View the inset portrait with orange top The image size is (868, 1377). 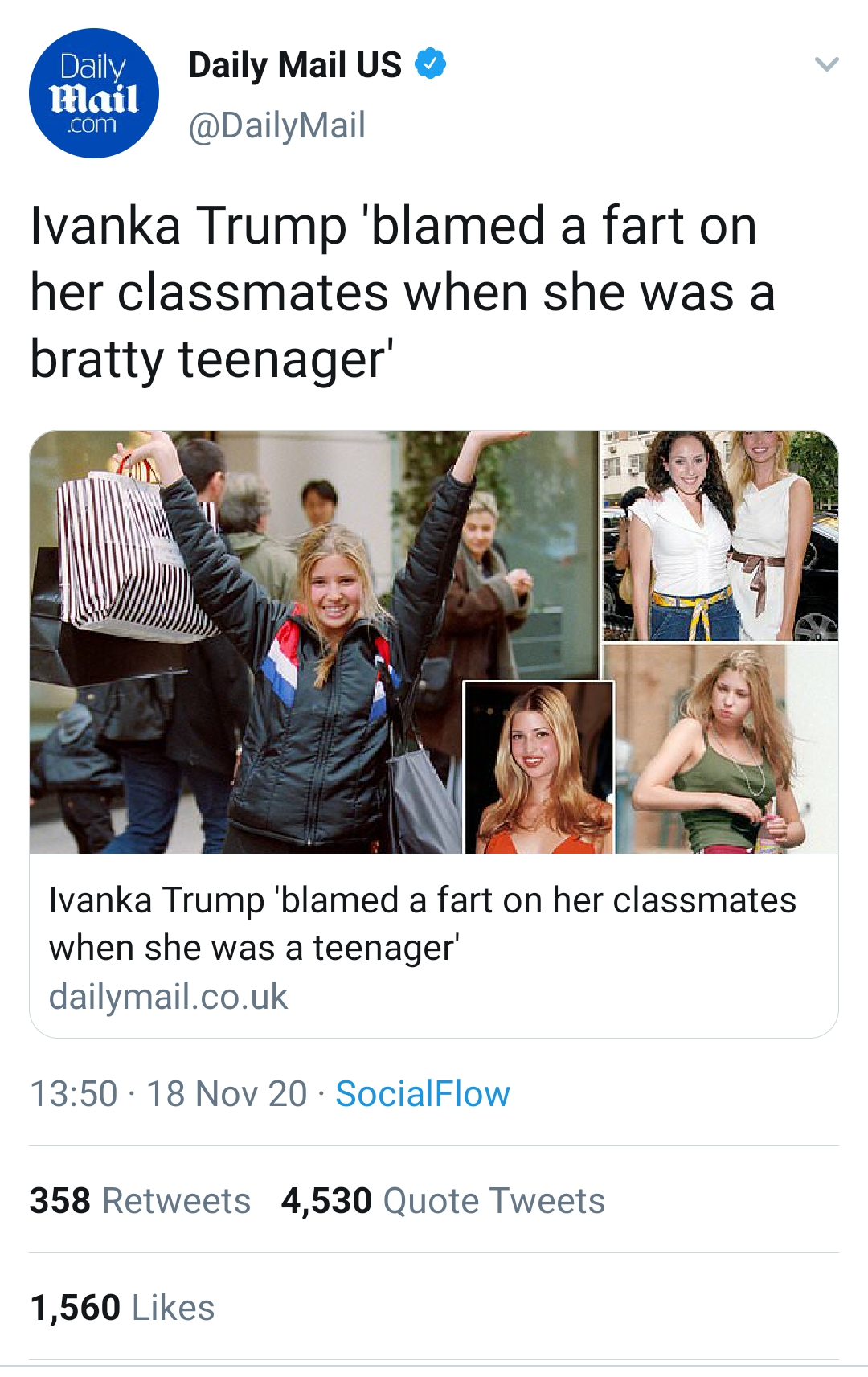click(x=538, y=768)
